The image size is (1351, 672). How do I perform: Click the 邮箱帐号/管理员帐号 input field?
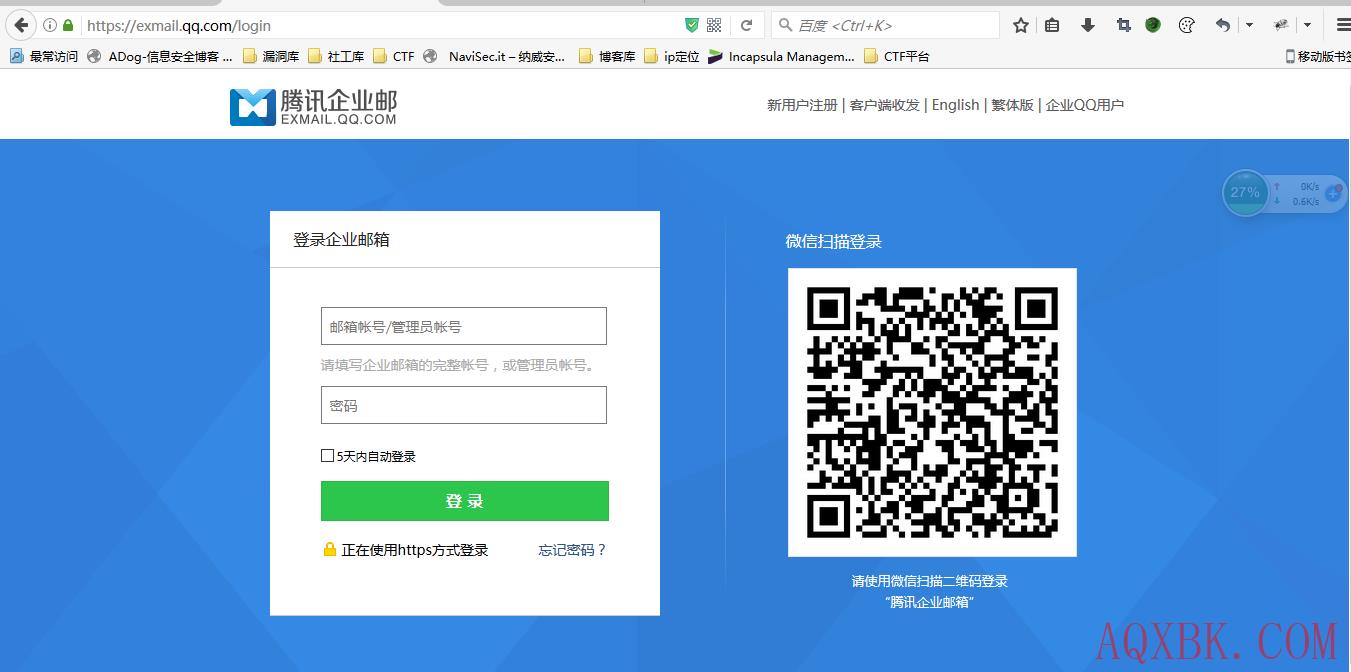[x=464, y=326]
